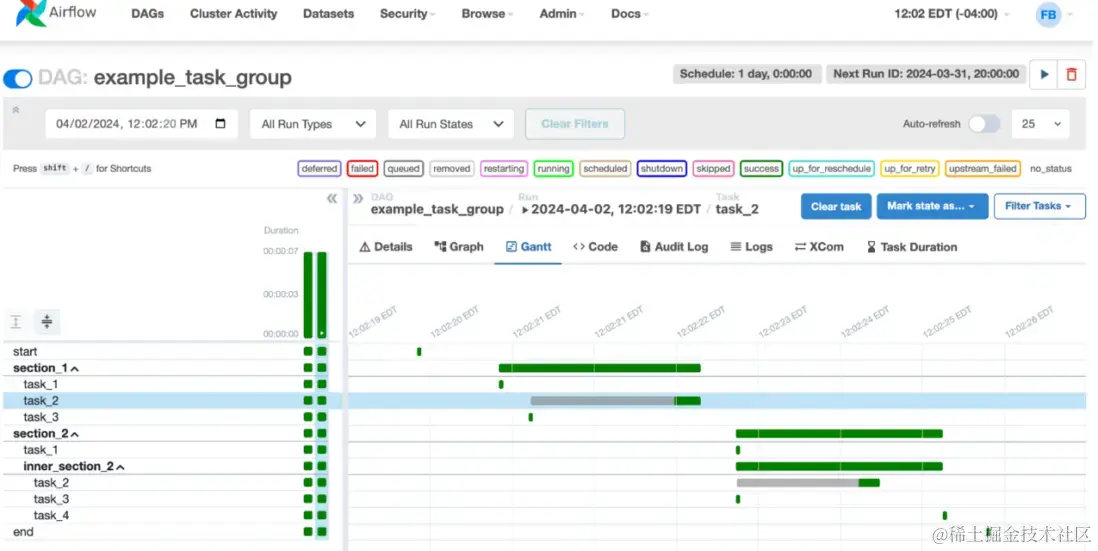Open the Datasets page

pos(328,14)
